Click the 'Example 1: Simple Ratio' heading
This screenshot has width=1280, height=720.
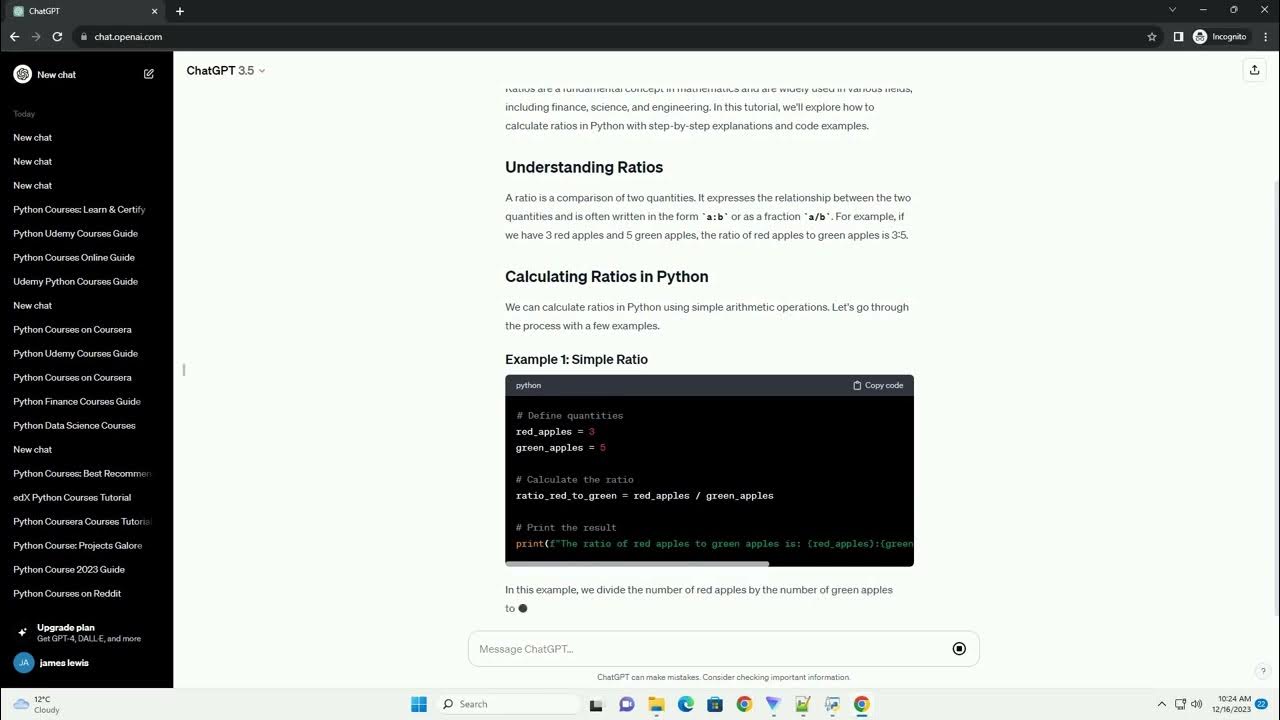[x=576, y=359]
